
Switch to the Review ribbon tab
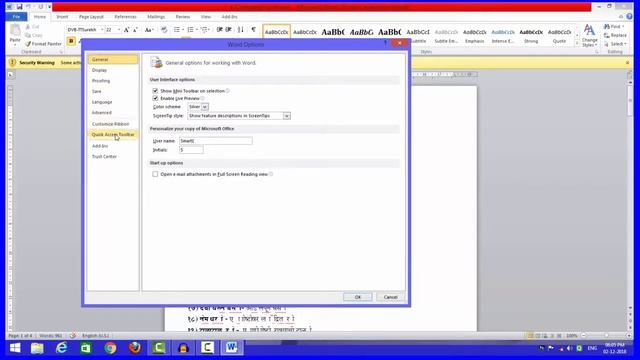[182, 17]
